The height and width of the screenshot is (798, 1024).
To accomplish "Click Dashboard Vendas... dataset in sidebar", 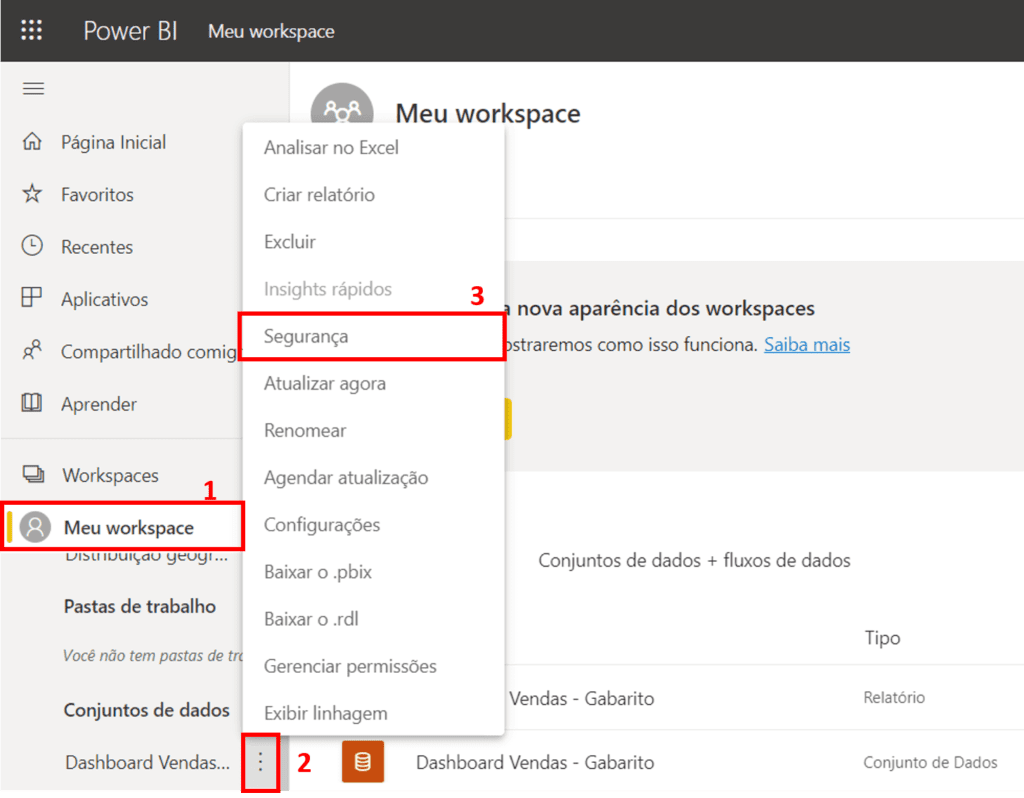I will pyautogui.click(x=148, y=762).
